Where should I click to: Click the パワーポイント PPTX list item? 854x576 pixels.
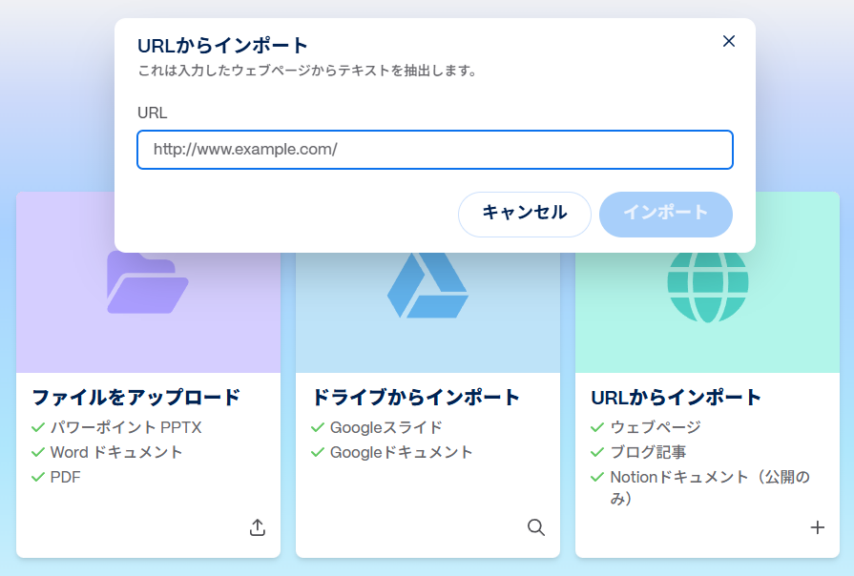(125, 427)
